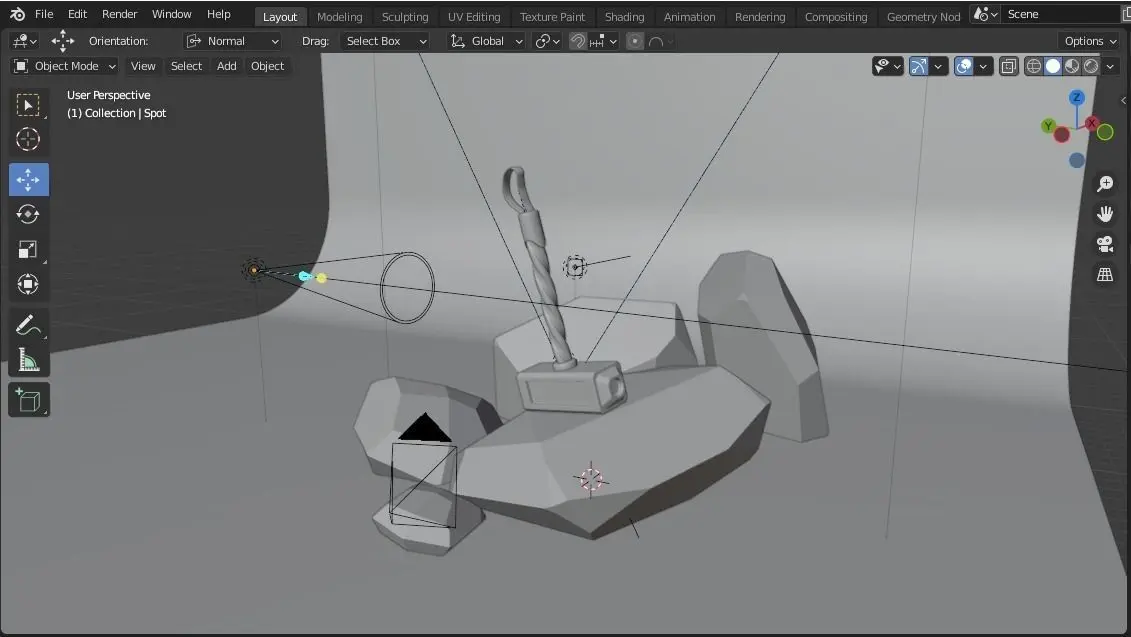Open the viewport View menu

[143, 66]
